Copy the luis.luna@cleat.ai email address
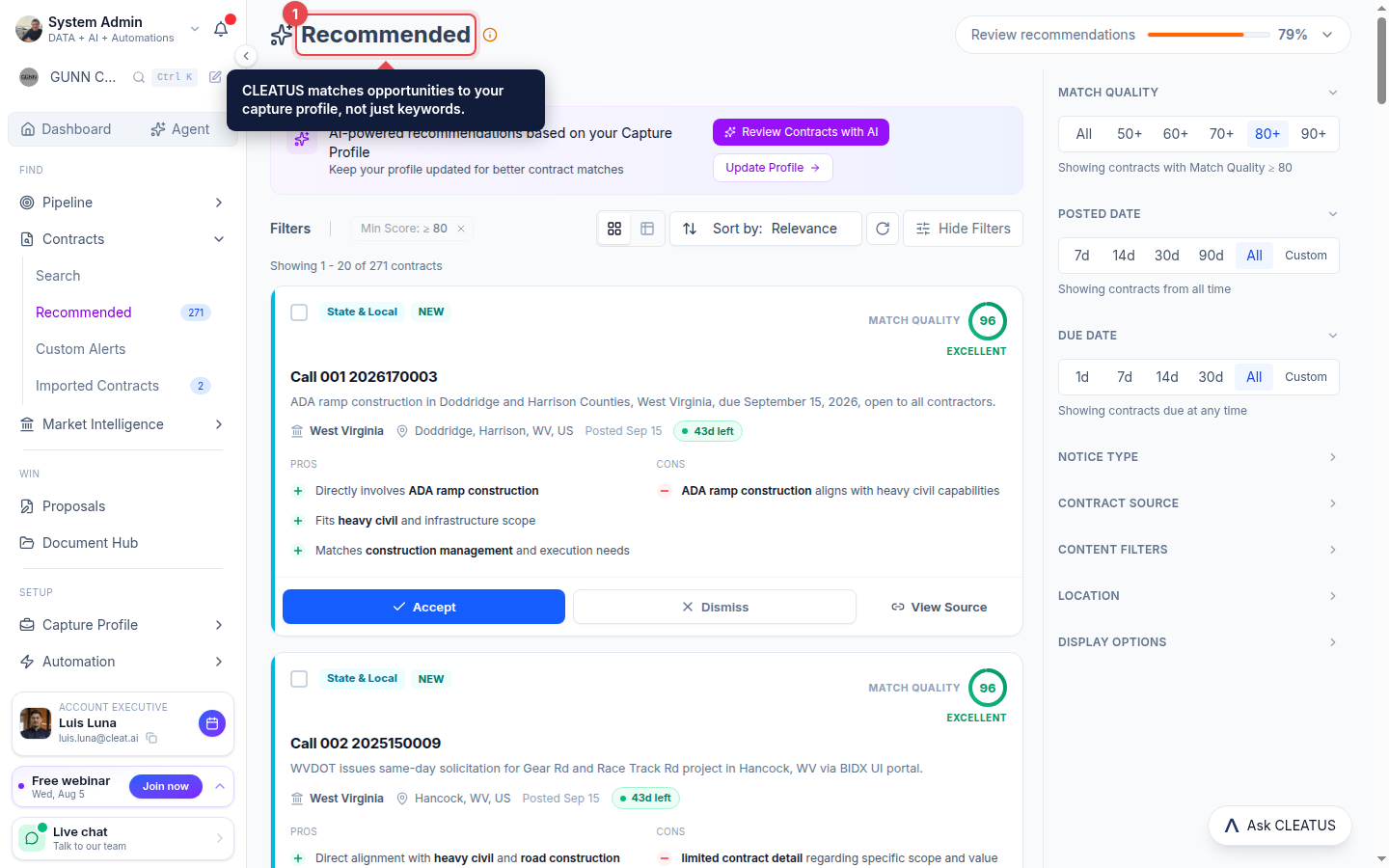 (x=151, y=738)
